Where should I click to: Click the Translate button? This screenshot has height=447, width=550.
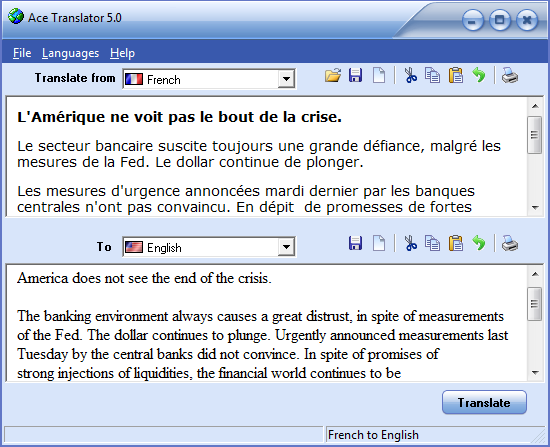(484, 402)
